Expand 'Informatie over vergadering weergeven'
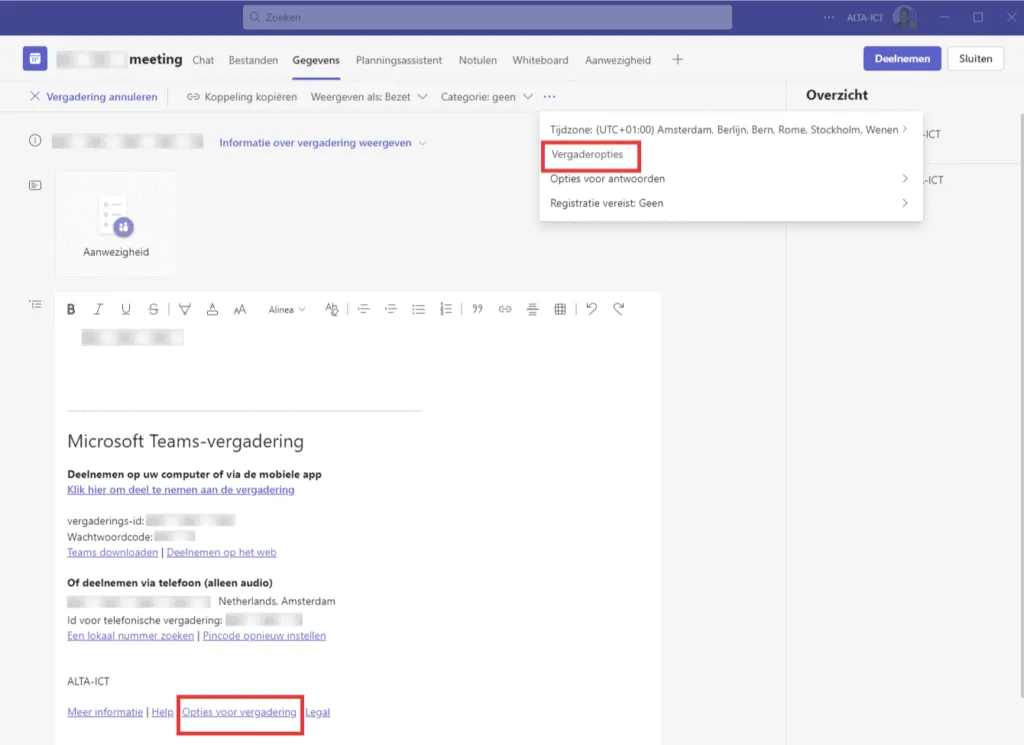Screen dimensions: 1024x745 pyautogui.click(x=322, y=143)
